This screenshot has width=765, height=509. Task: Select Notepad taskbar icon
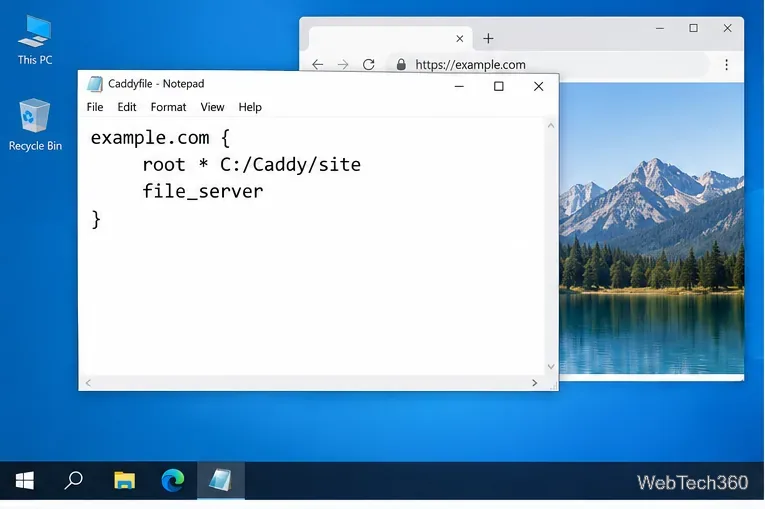coord(221,480)
